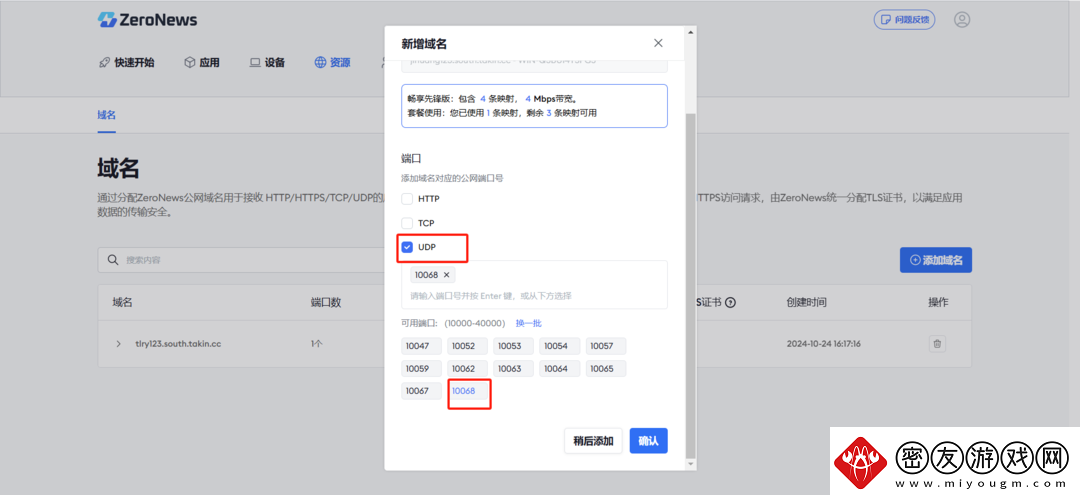The width and height of the screenshot is (1080, 495).
Task: Select available port 10057
Action: click(605, 346)
